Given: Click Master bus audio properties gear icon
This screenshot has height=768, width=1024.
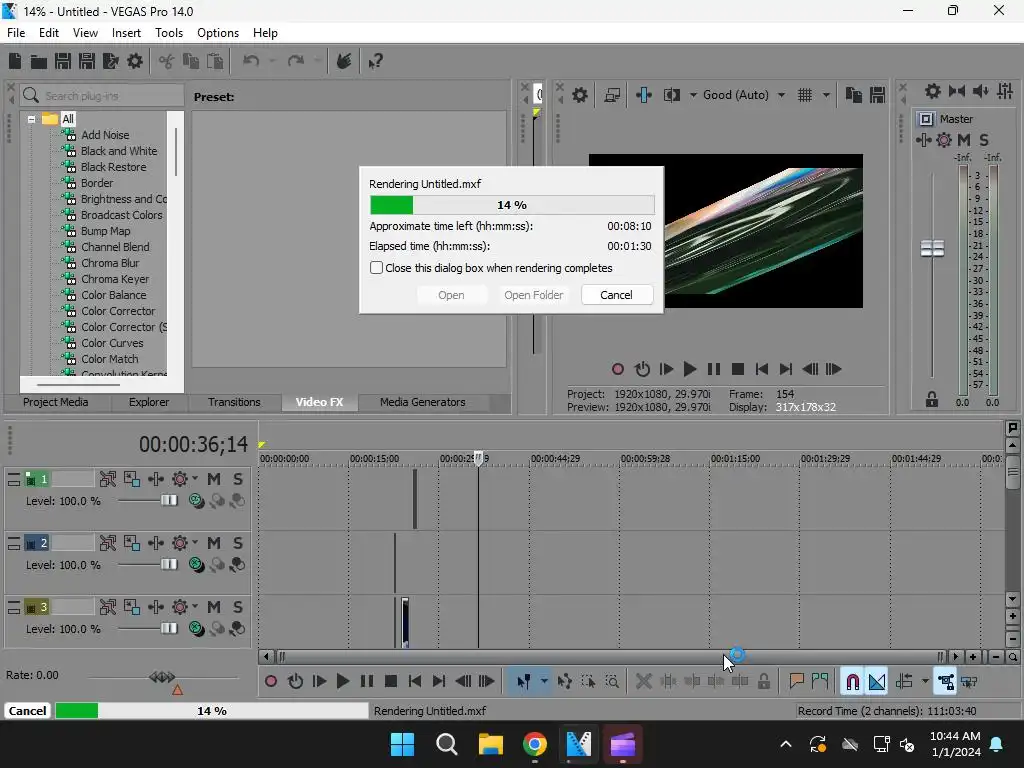Looking at the screenshot, I should 933,91.
